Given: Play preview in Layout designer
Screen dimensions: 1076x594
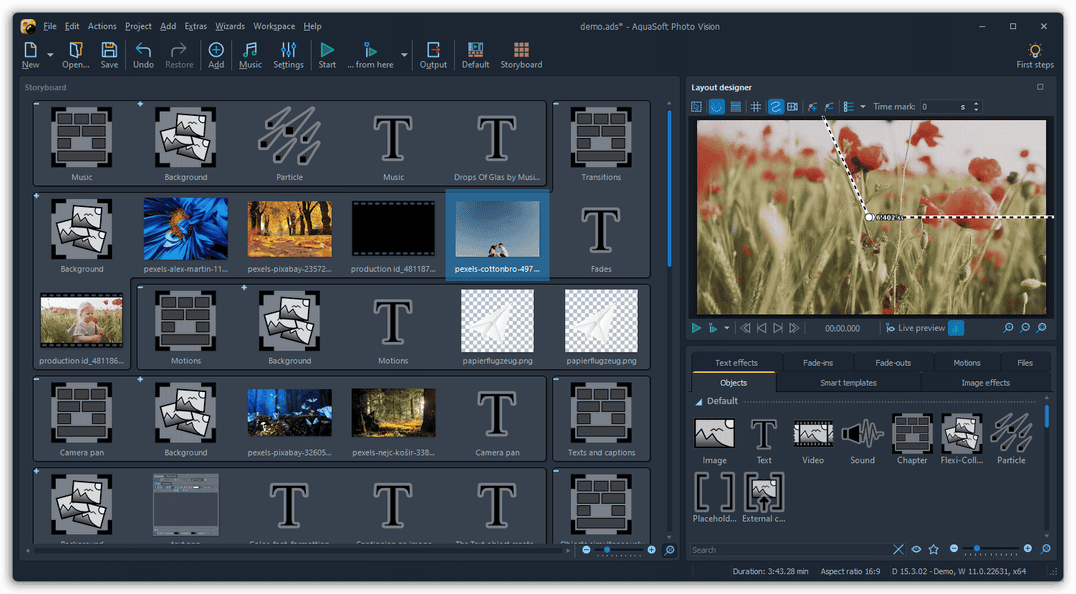Looking at the screenshot, I should click(696, 328).
